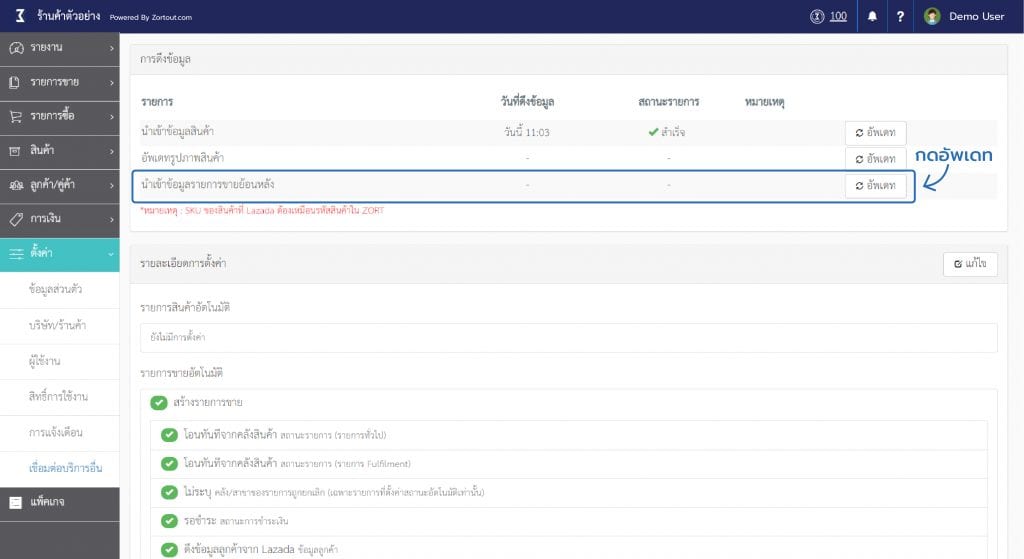
Task: Expand the ลูกค้า/คู่ค้า menu arrow
Action: [112, 185]
